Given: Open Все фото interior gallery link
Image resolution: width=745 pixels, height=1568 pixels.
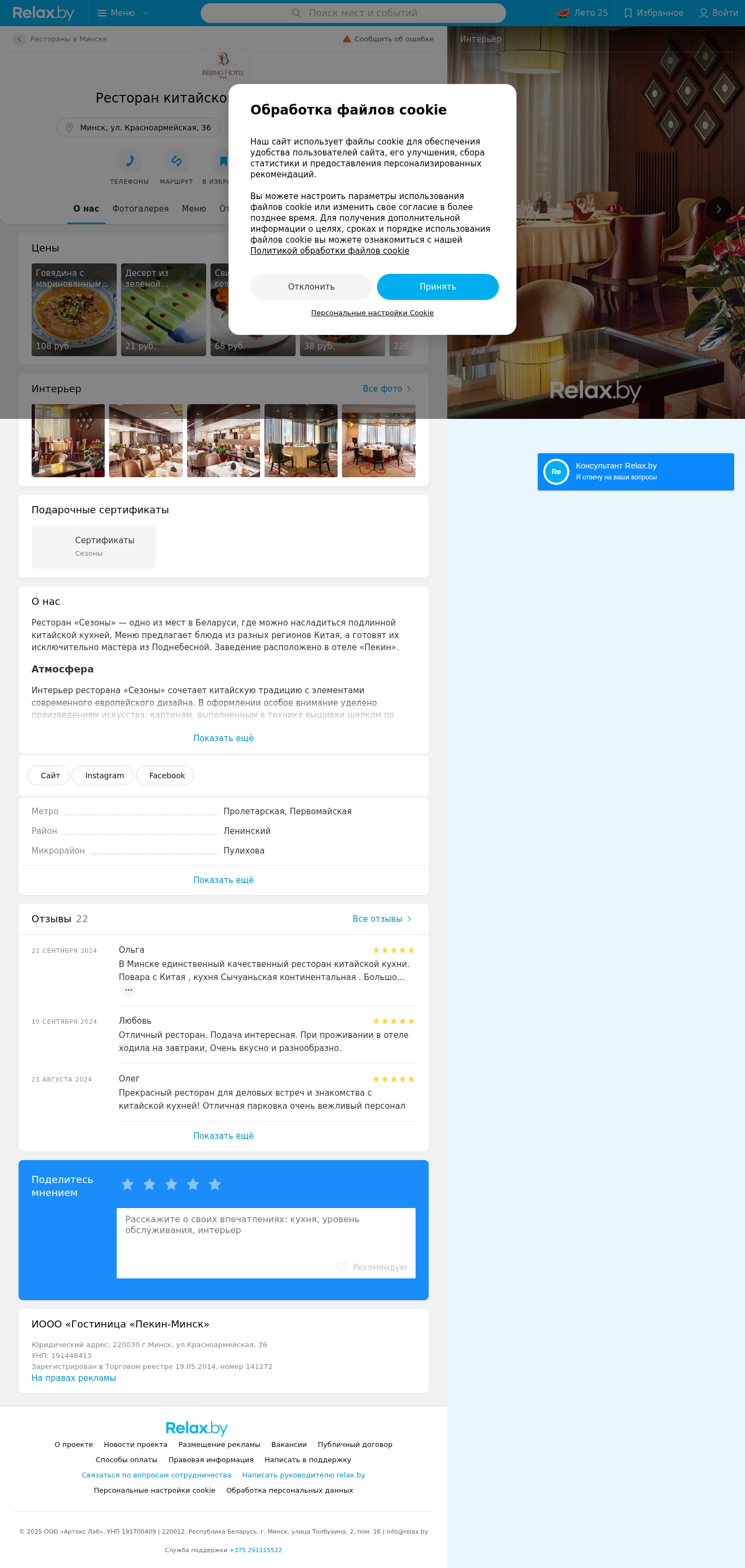Looking at the screenshot, I should tap(388, 389).
